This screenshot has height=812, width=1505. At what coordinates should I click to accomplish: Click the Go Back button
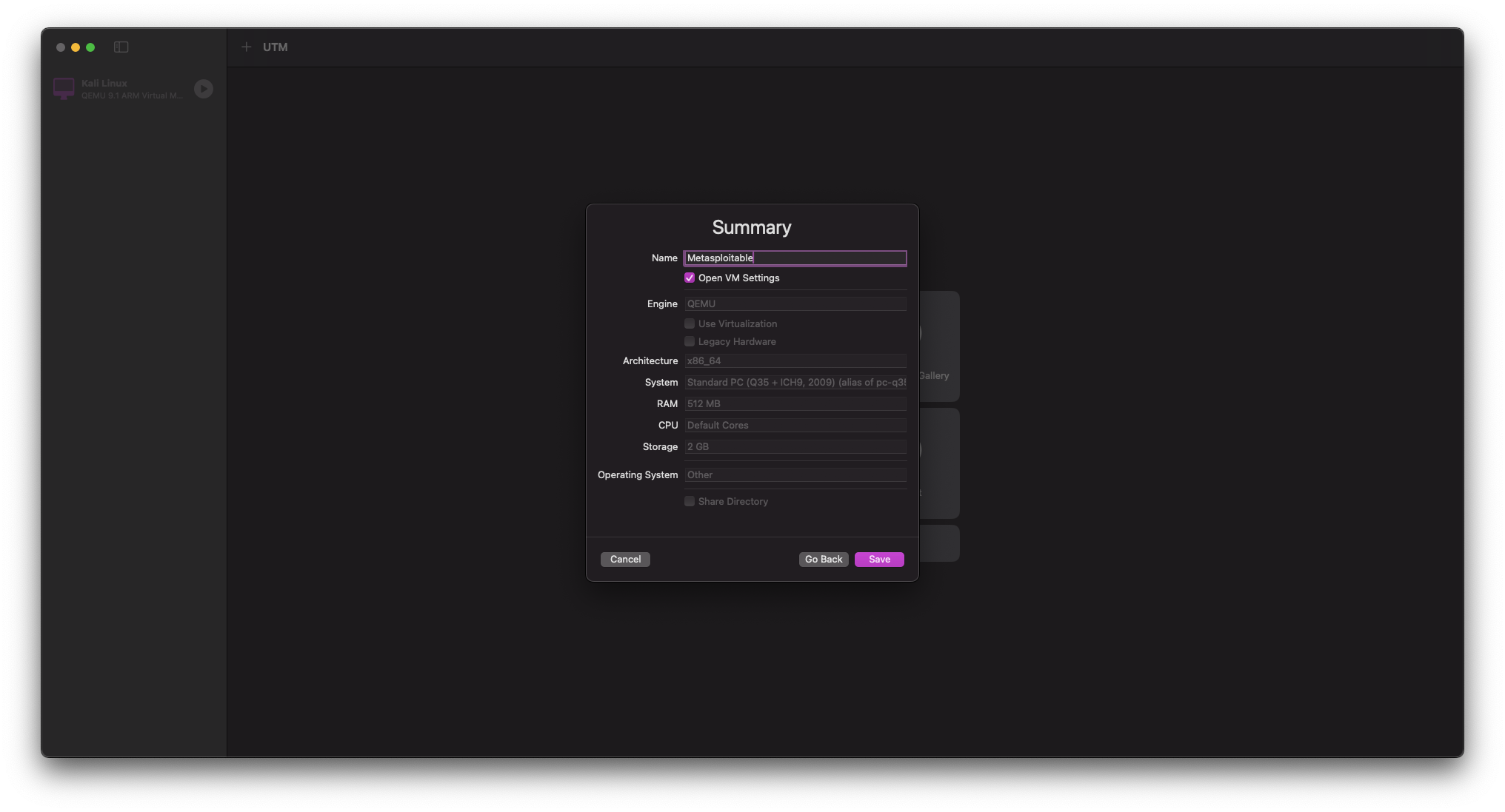pyautogui.click(x=824, y=560)
